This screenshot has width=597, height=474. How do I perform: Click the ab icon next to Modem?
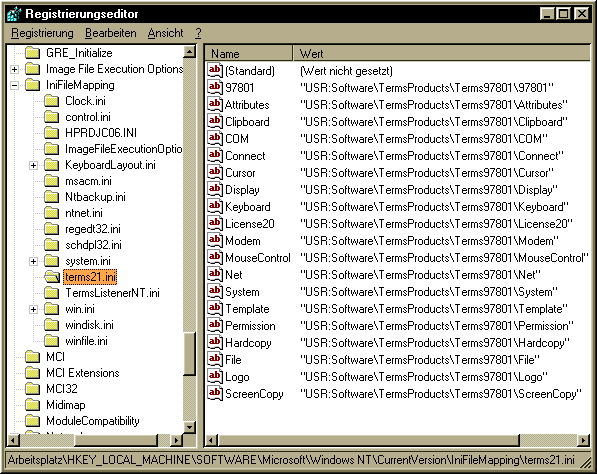[215, 240]
